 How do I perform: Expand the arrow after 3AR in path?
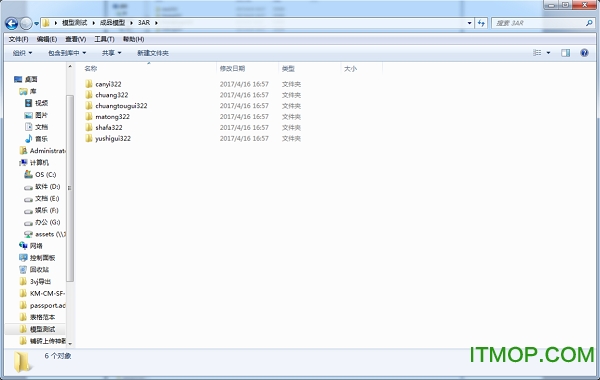(x=156, y=23)
